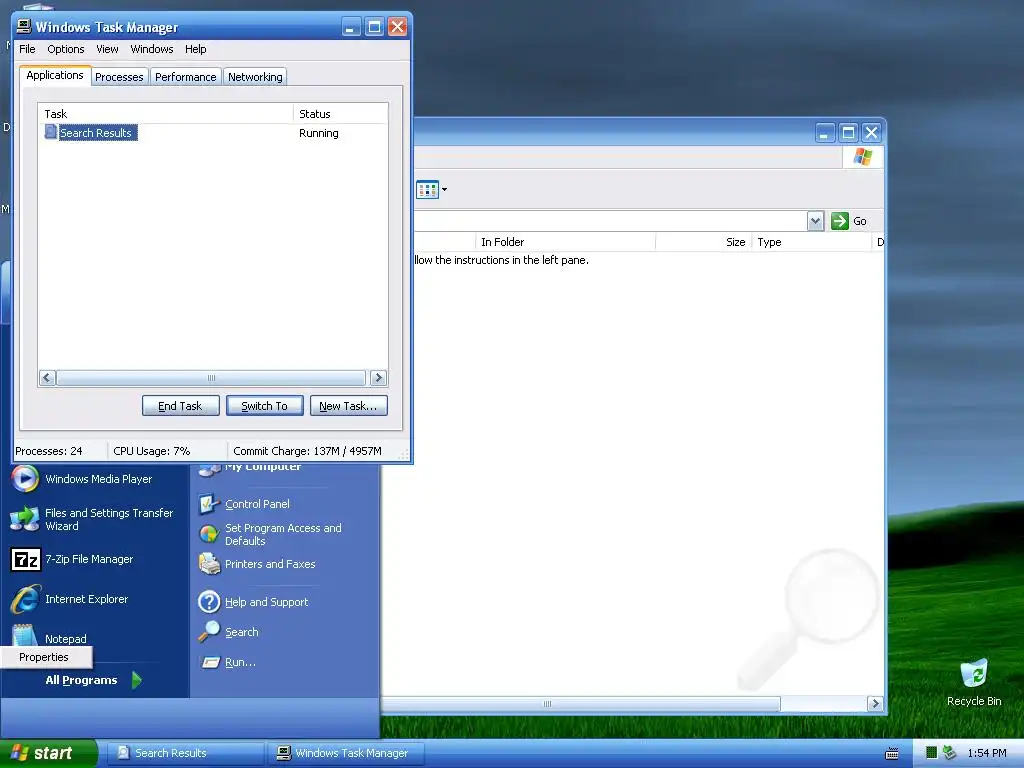Click the End Task button

pyautogui.click(x=180, y=406)
